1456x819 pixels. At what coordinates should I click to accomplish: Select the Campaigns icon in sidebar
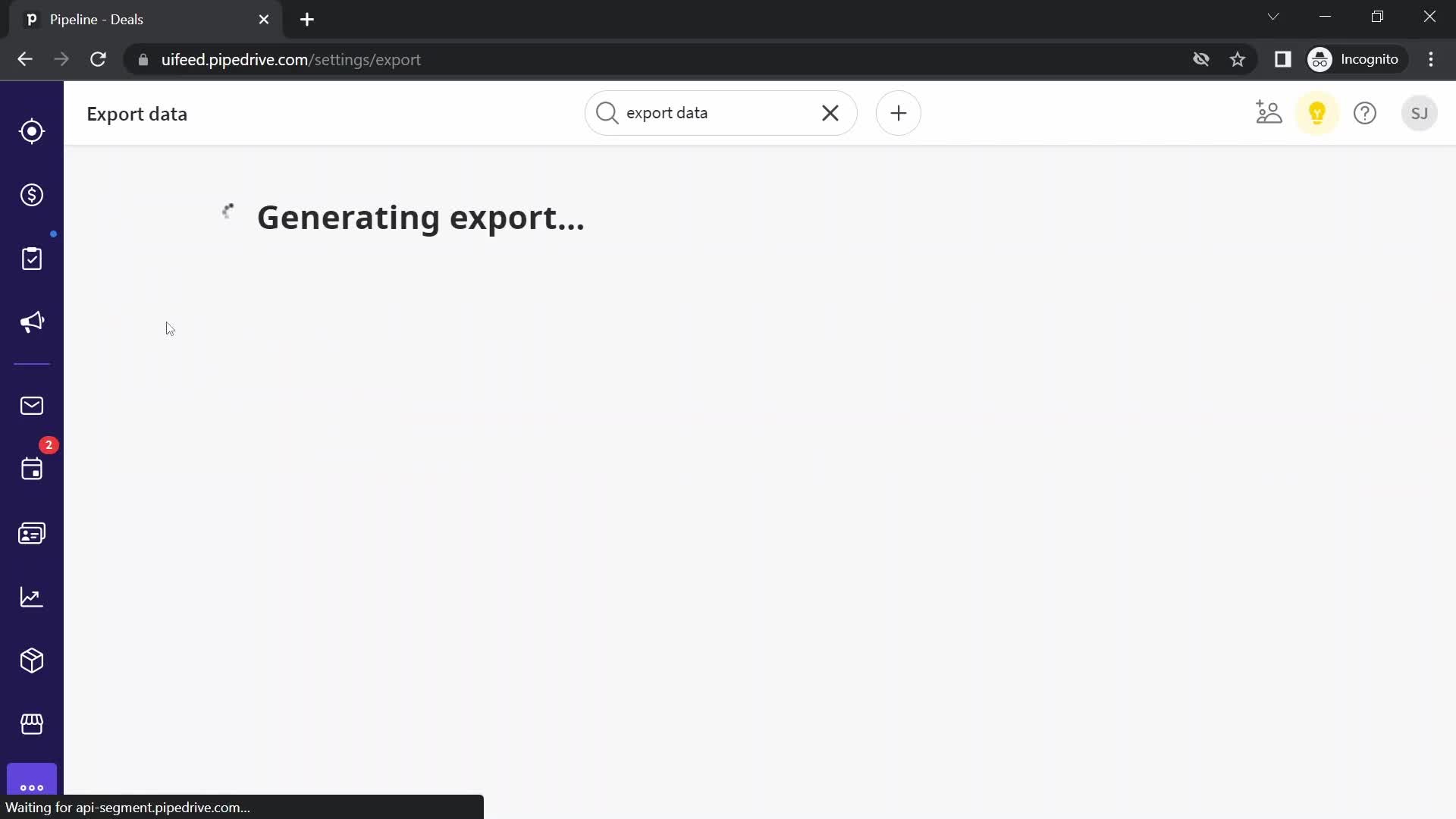[32, 322]
